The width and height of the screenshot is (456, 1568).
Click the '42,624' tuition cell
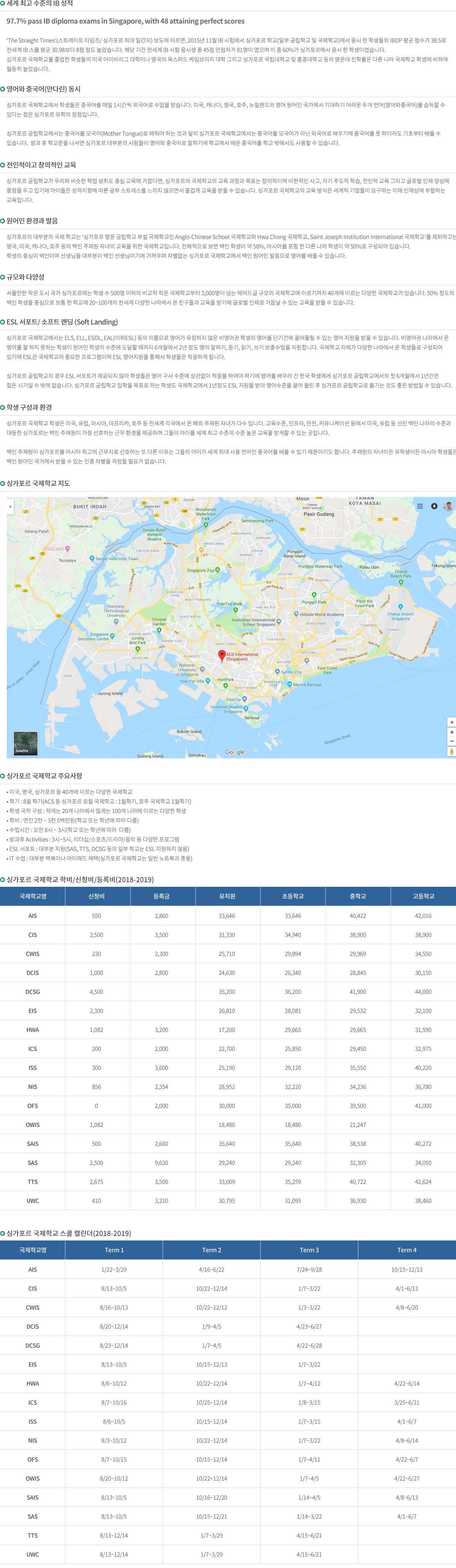[423, 1182]
